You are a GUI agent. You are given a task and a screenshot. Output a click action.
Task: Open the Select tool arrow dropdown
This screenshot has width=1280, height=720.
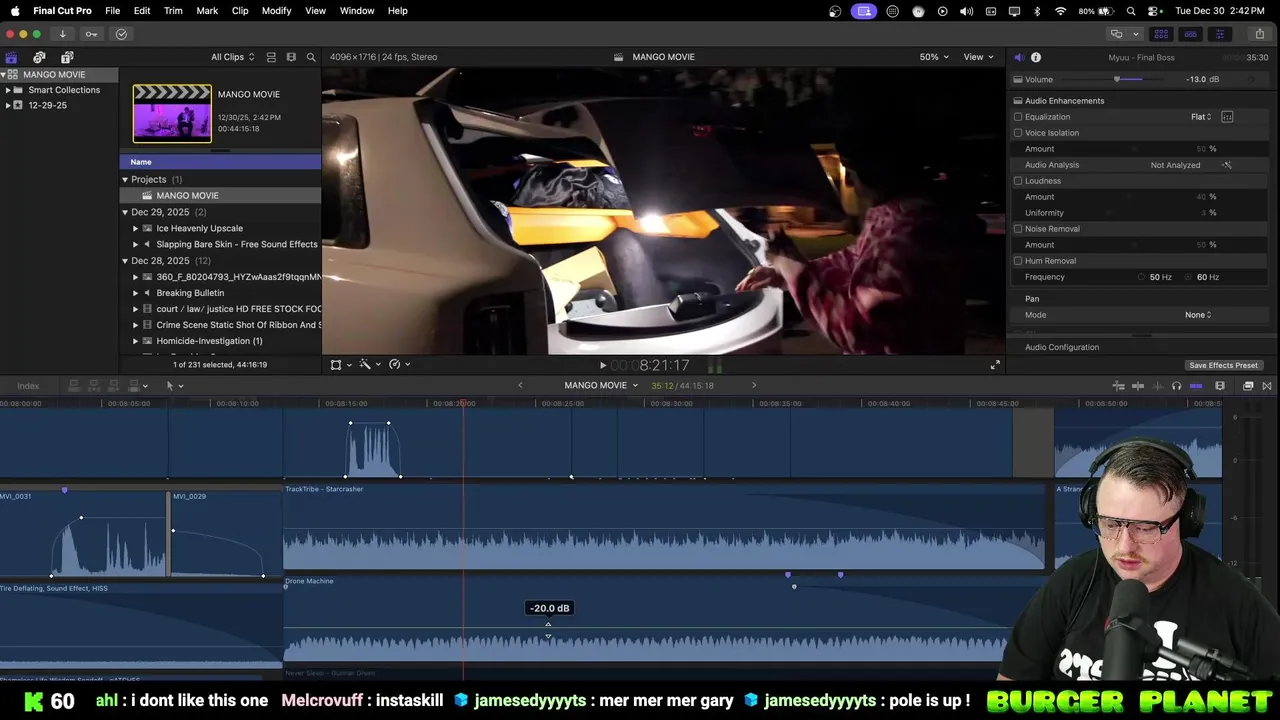pos(173,386)
